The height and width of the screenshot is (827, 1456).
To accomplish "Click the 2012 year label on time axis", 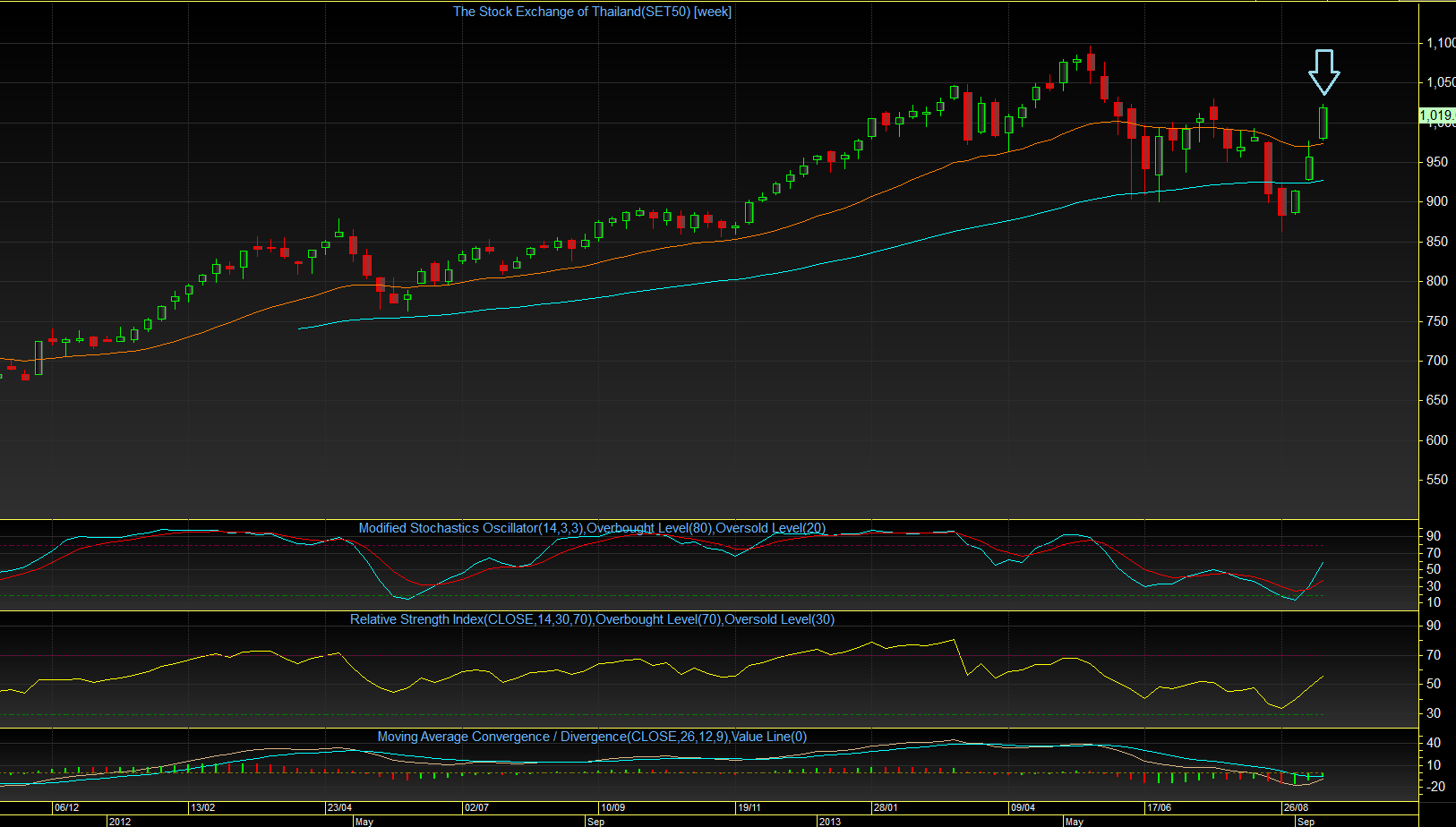I will coord(120,822).
